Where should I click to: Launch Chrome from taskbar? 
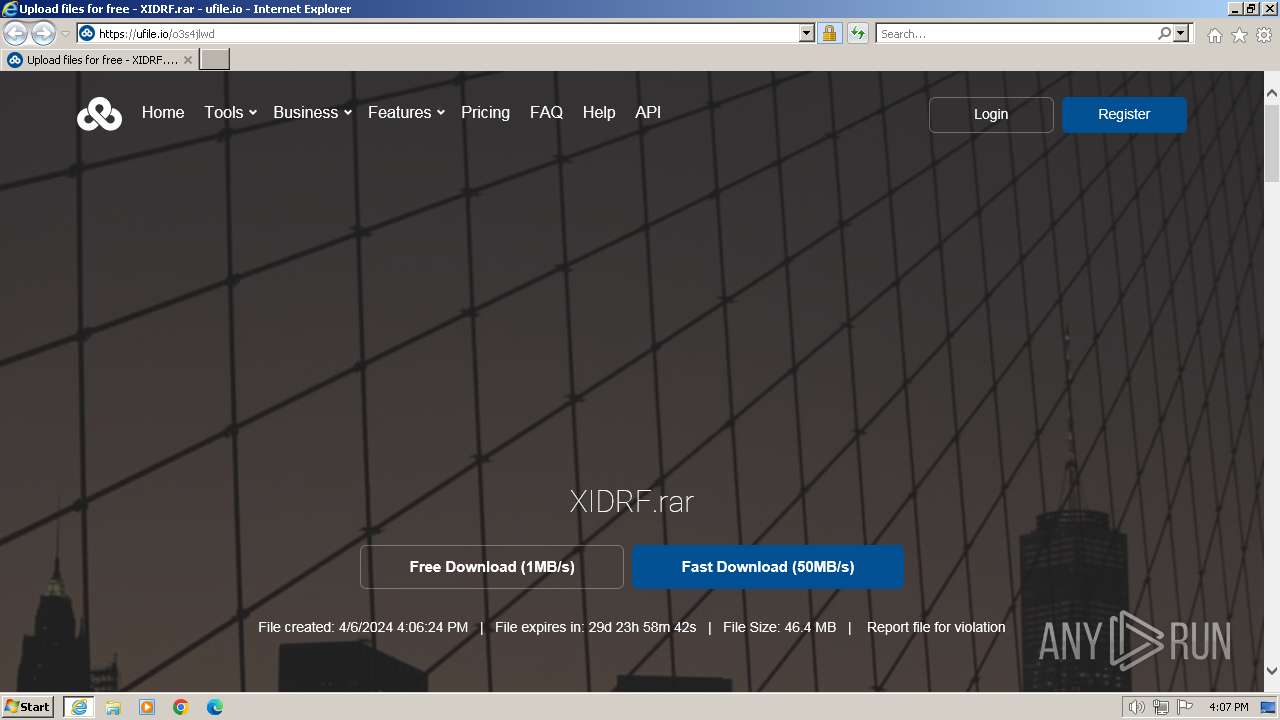point(181,707)
